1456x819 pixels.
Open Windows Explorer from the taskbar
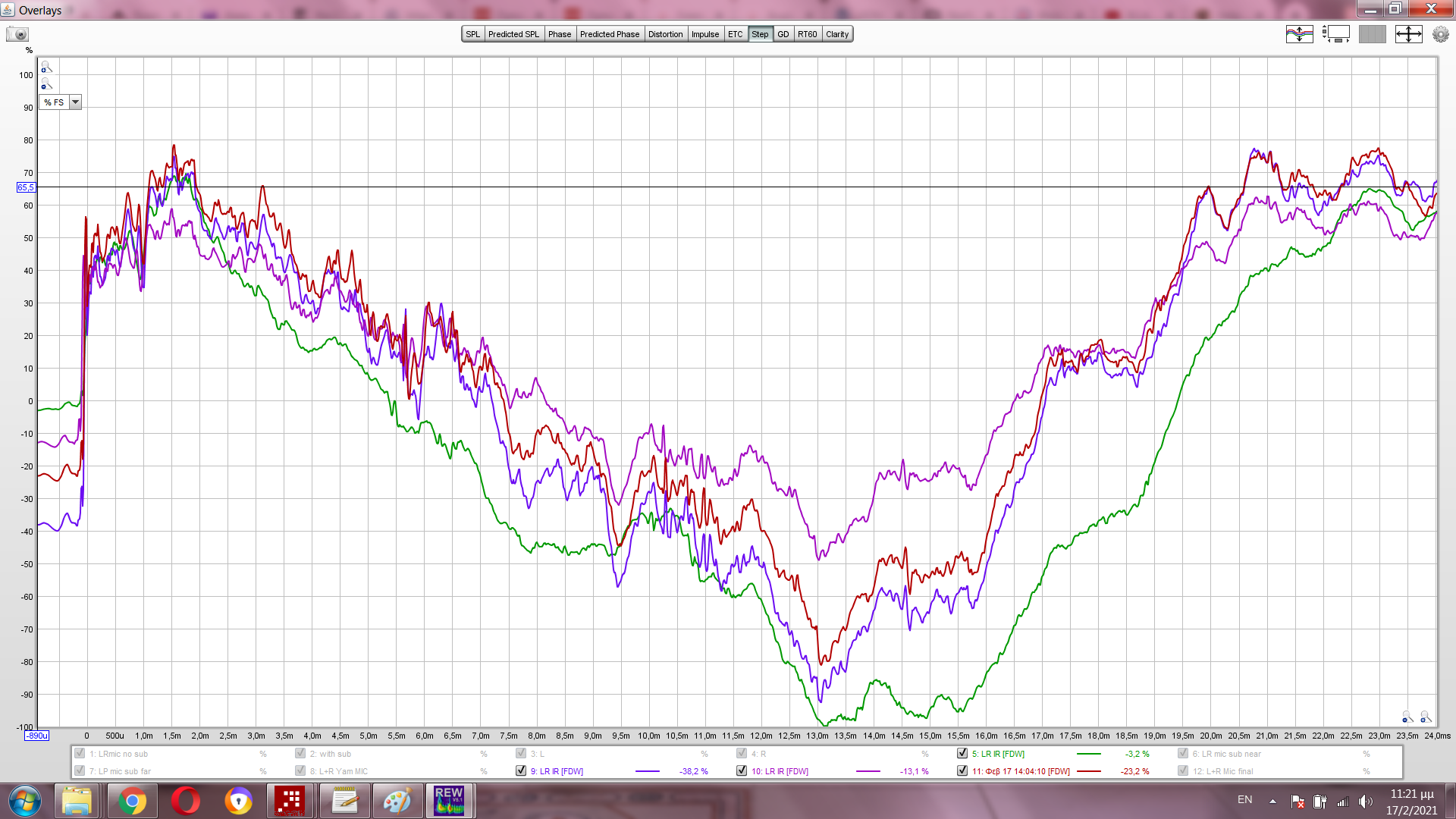(77, 801)
